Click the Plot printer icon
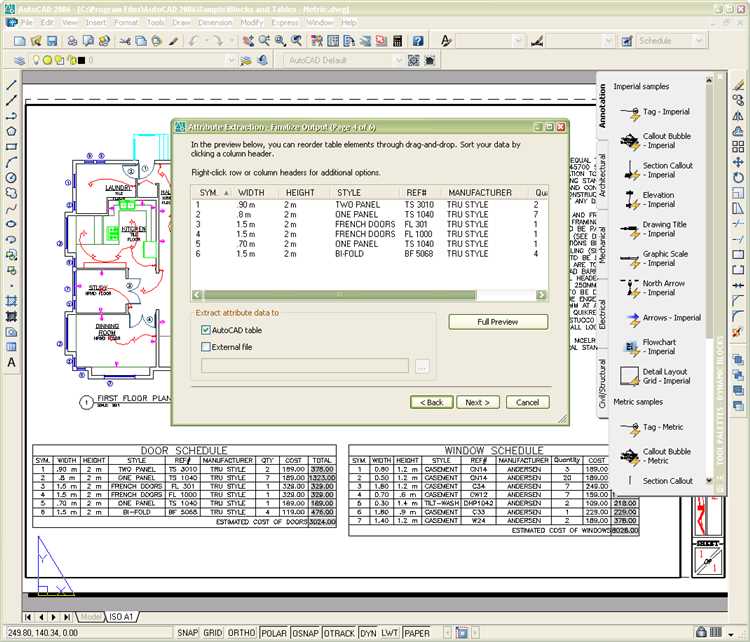The width and height of the screenshot is (750, 642). coord(73,41)
